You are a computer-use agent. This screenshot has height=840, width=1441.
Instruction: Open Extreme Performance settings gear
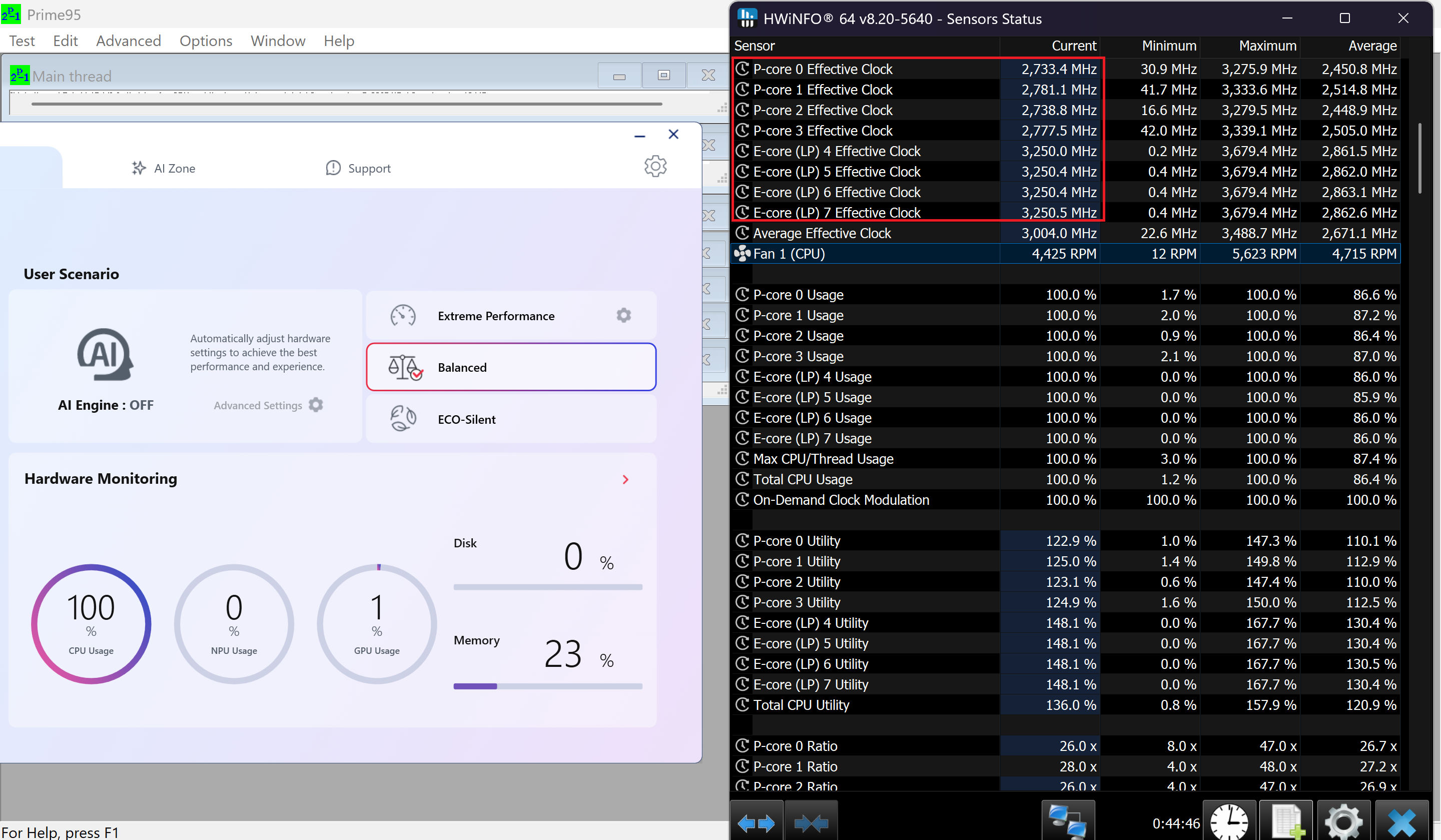click(x=624, y=315)
